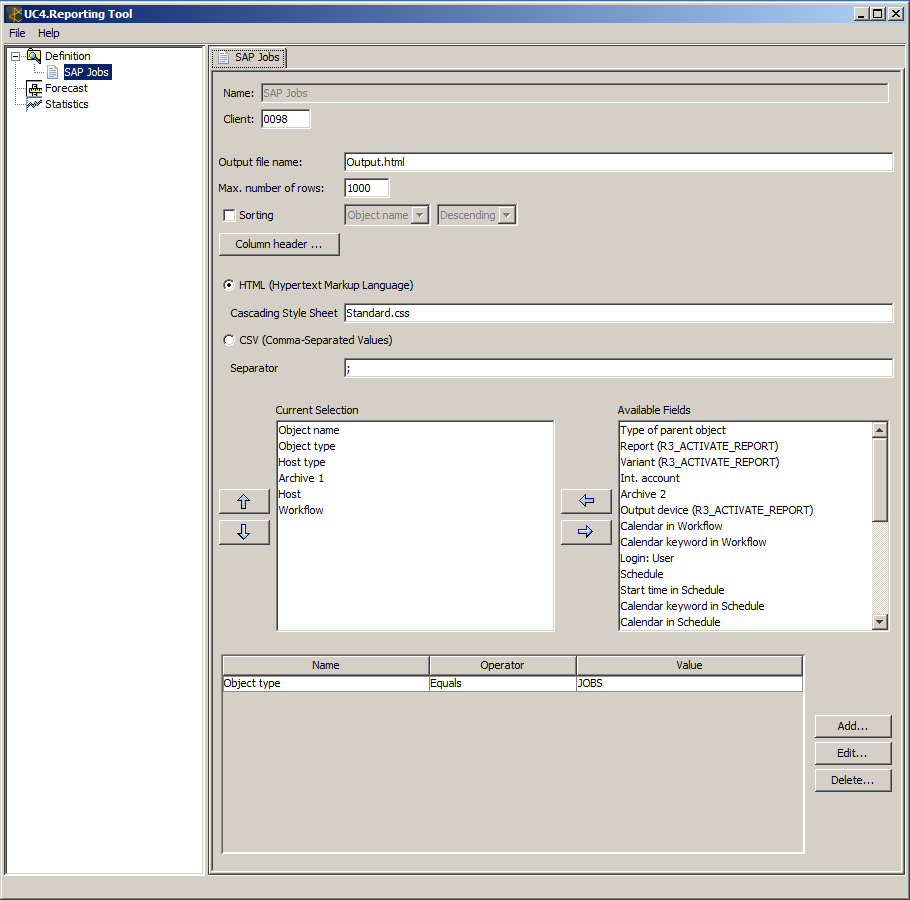Screen dimensions: 910x900
Task: Click the Cascading Style Sheet field
Action: [618, 313]
